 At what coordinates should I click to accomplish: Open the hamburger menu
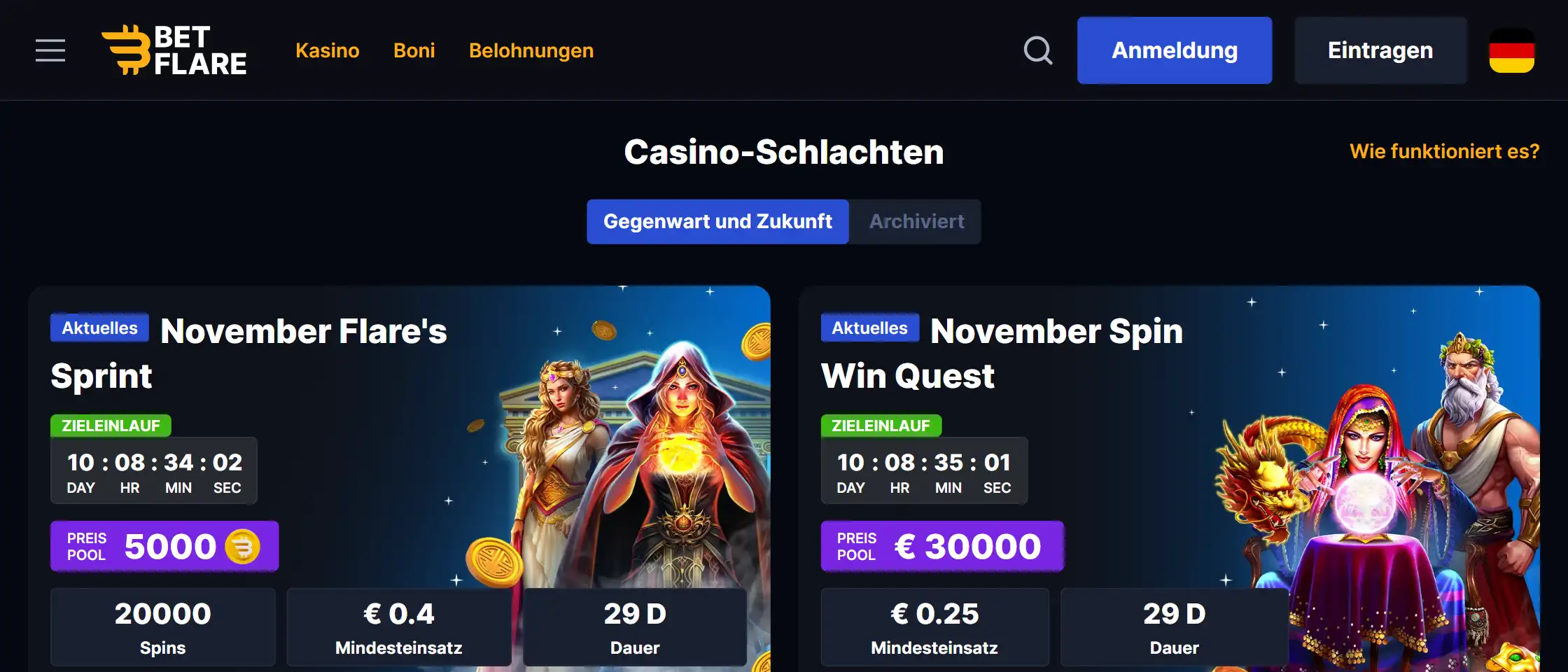(50, 50)
